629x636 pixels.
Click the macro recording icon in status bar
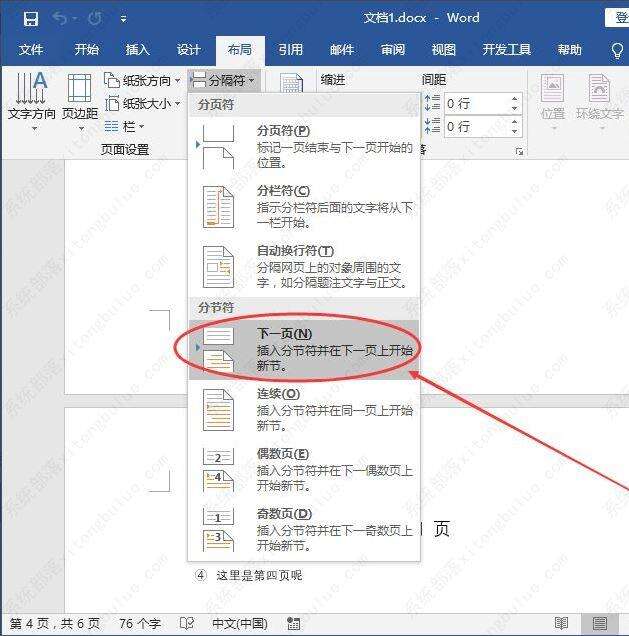click(293, 623)
